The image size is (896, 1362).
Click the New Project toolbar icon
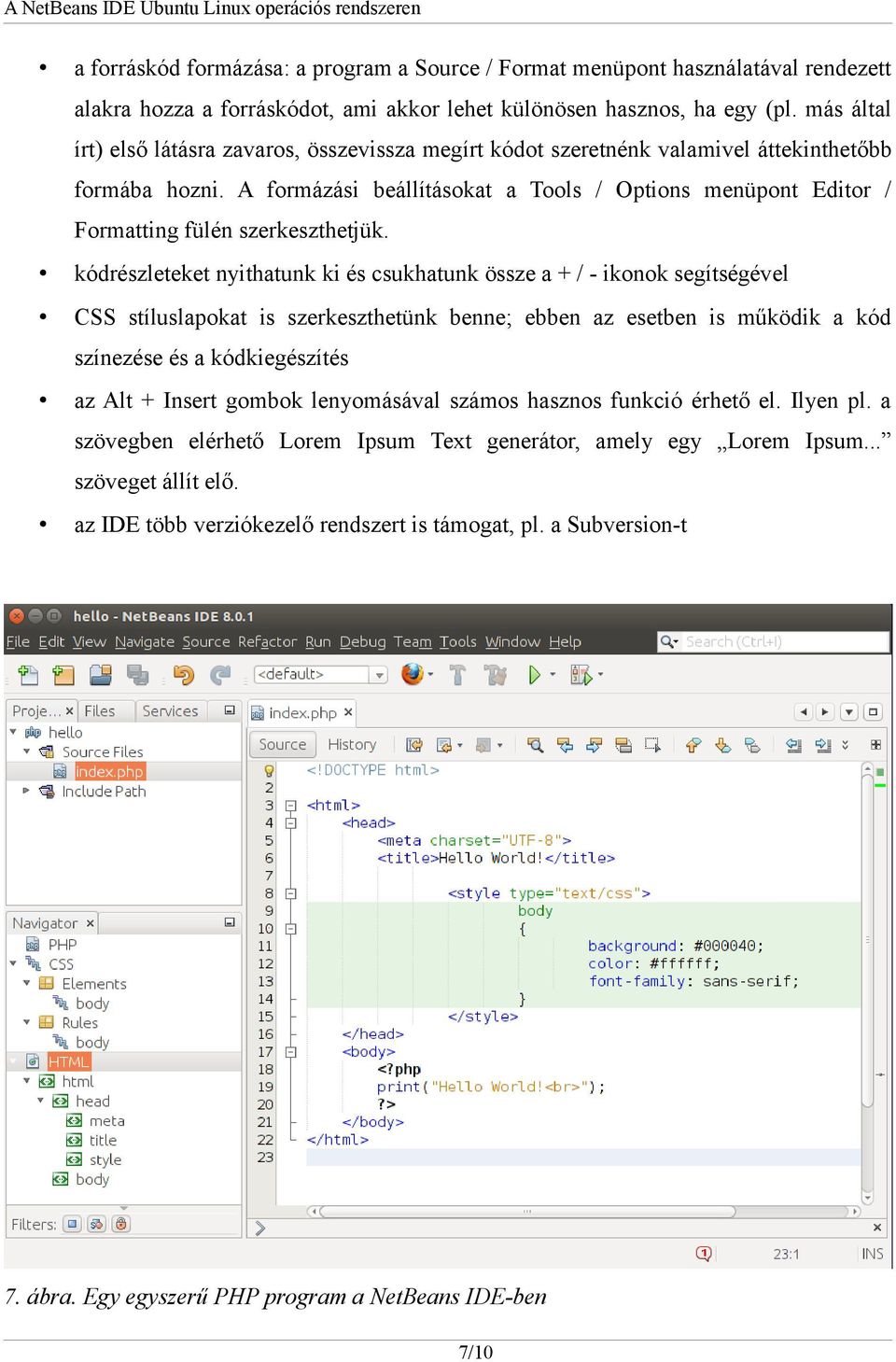coord(63,675)
